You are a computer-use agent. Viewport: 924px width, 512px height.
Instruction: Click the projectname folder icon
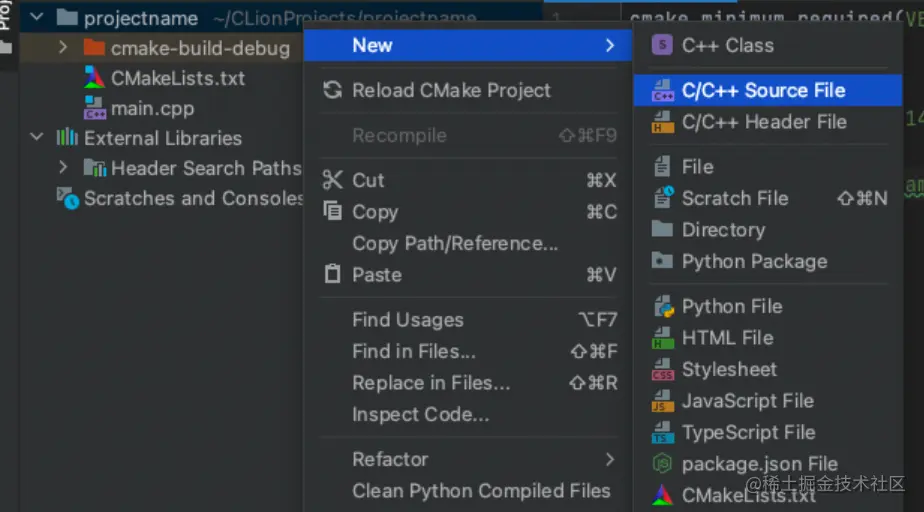click(67, 18)
